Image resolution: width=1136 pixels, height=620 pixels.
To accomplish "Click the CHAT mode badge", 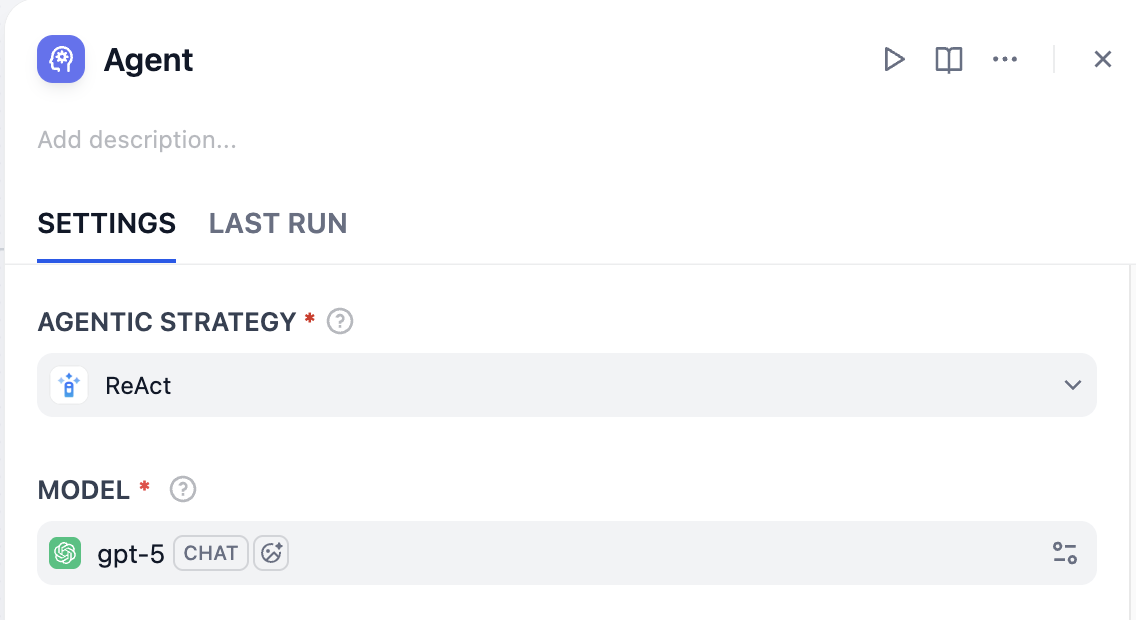I will [x=211, y=553].
